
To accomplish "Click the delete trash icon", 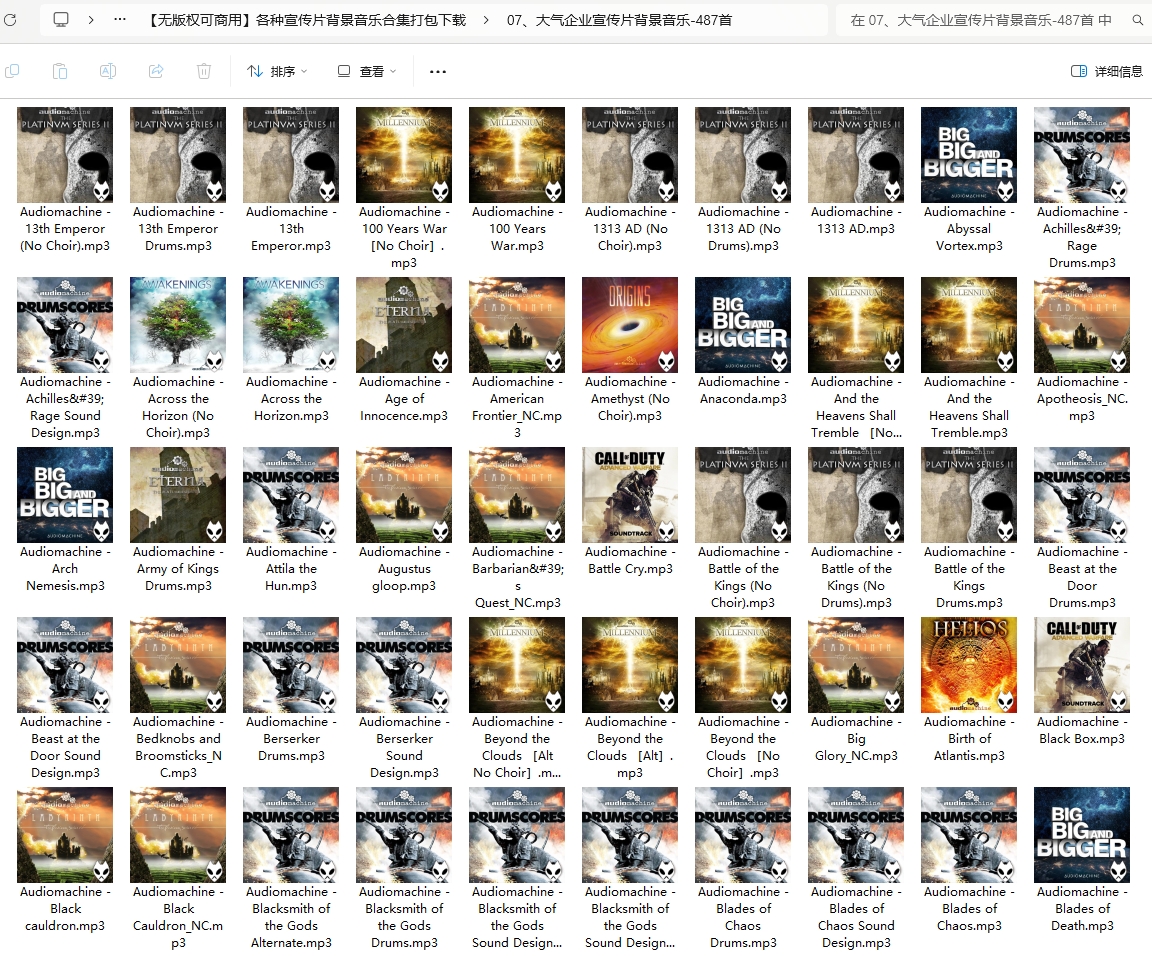I will [x=204, y=71].
